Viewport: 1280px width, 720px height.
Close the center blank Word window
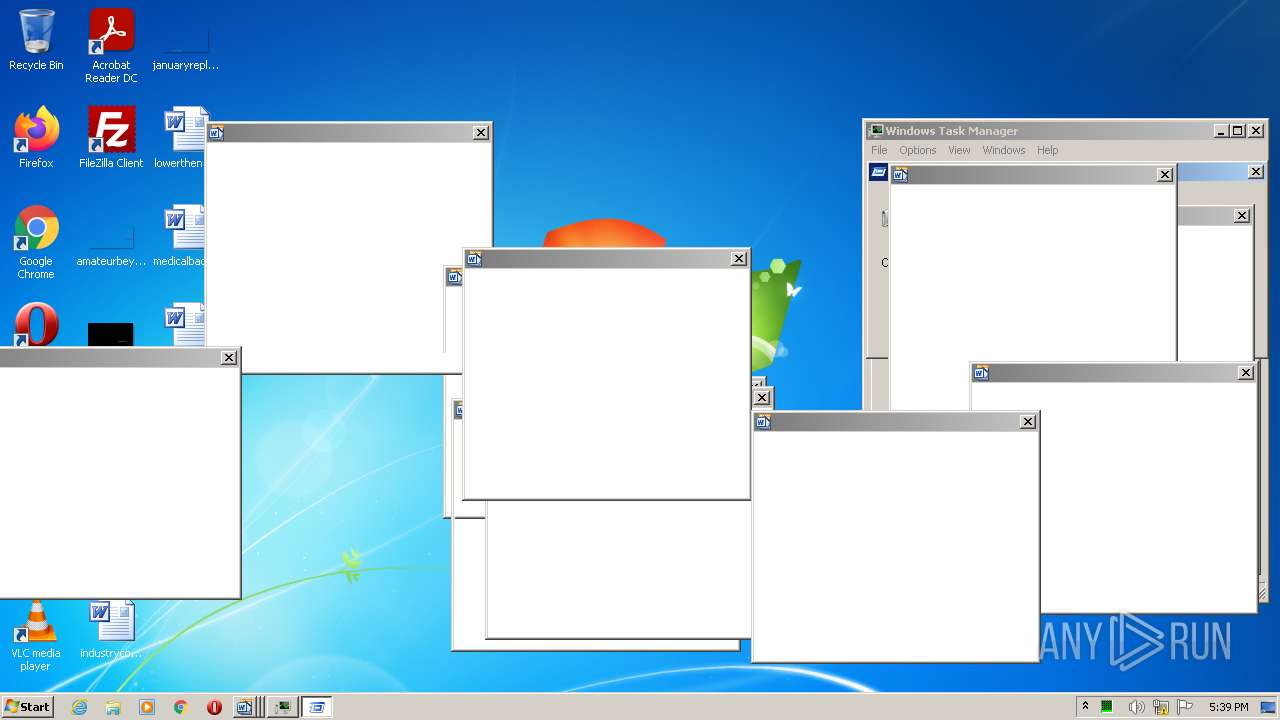739,259
